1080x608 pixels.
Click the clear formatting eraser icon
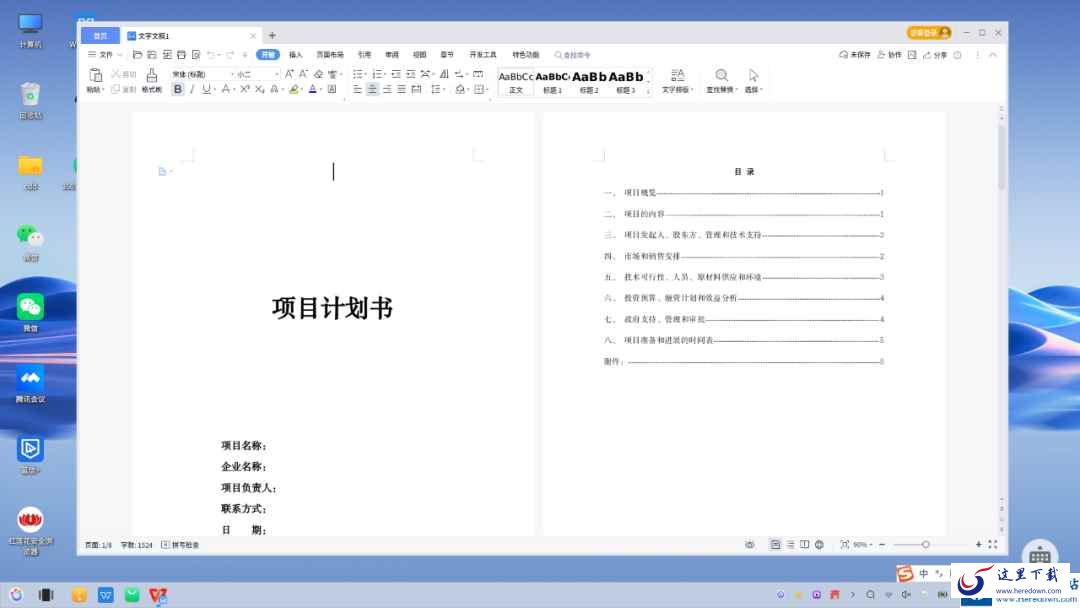click(x=318, y=74)
